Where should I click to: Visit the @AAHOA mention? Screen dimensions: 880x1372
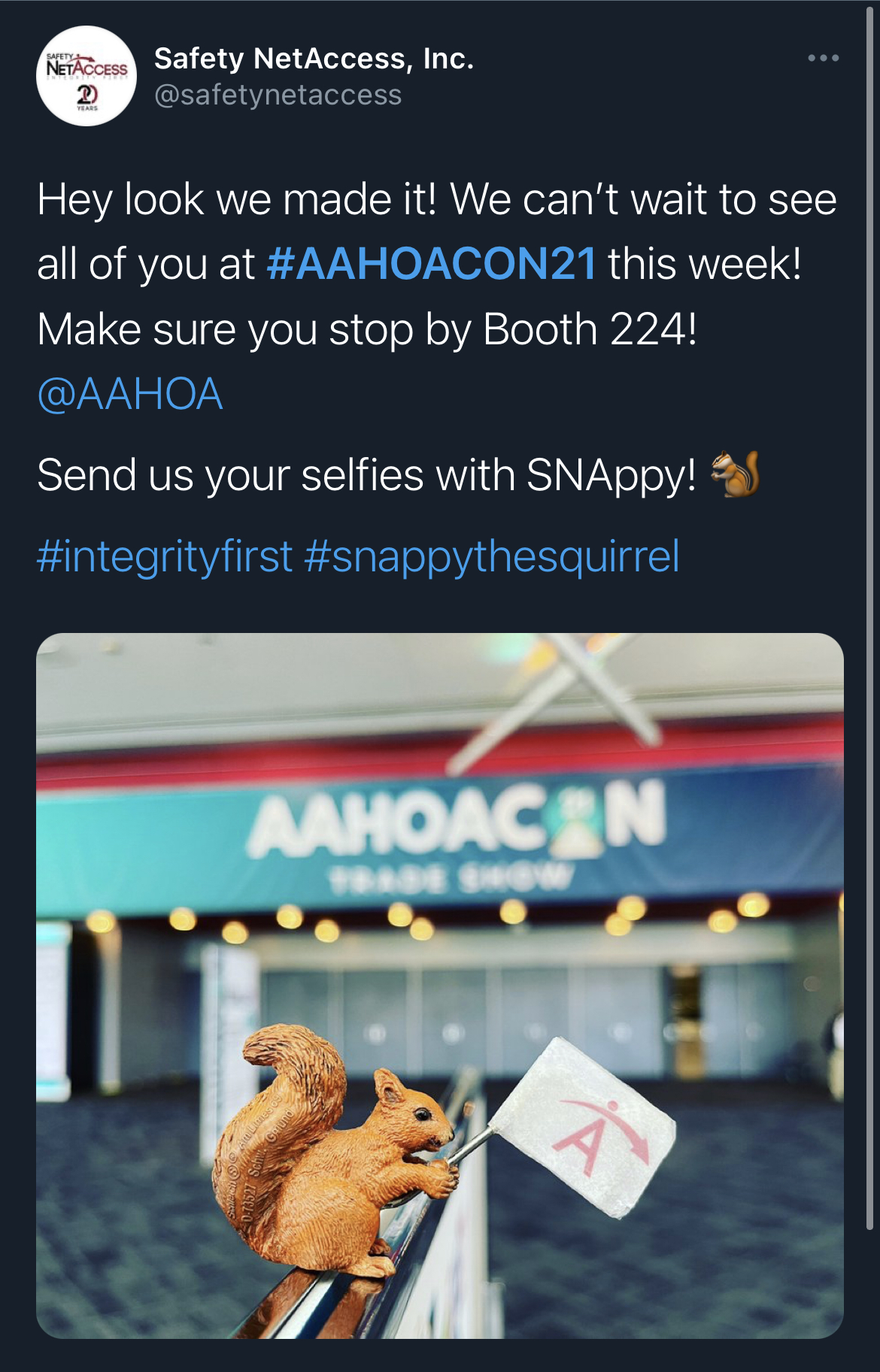[x=130, y=394]
